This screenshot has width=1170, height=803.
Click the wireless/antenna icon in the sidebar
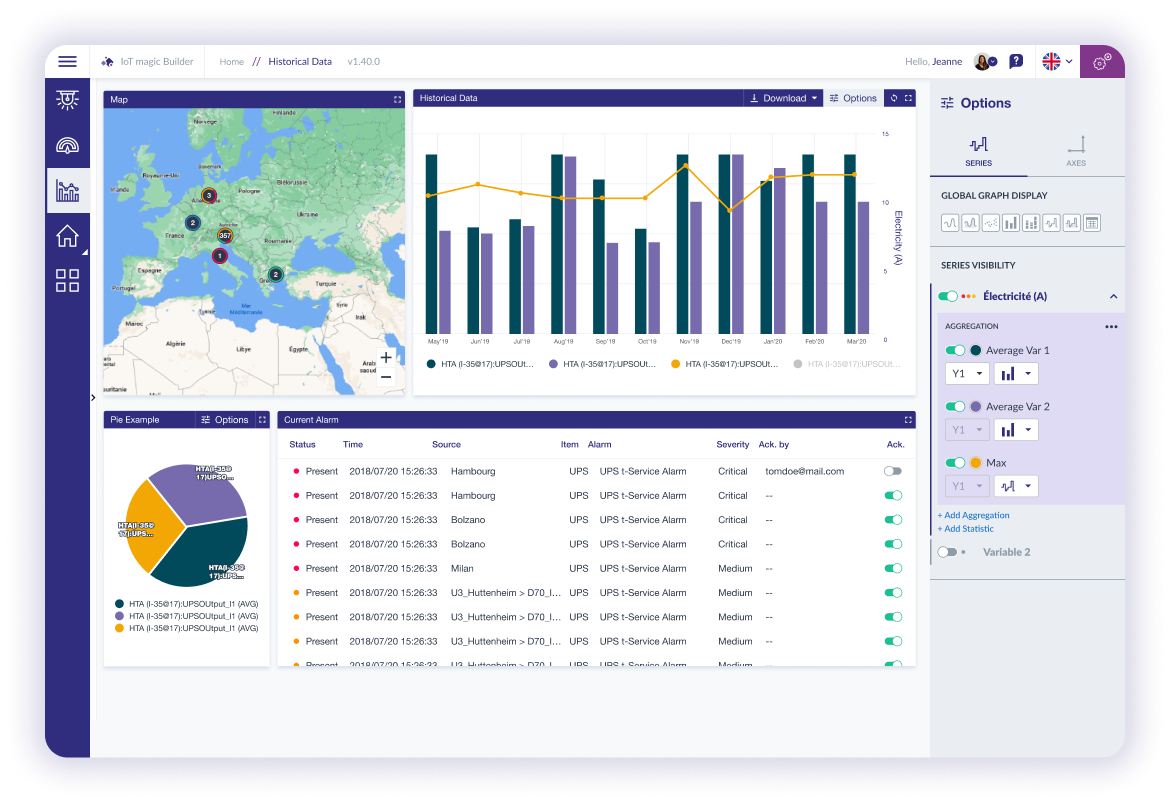(x=67, y=145)
